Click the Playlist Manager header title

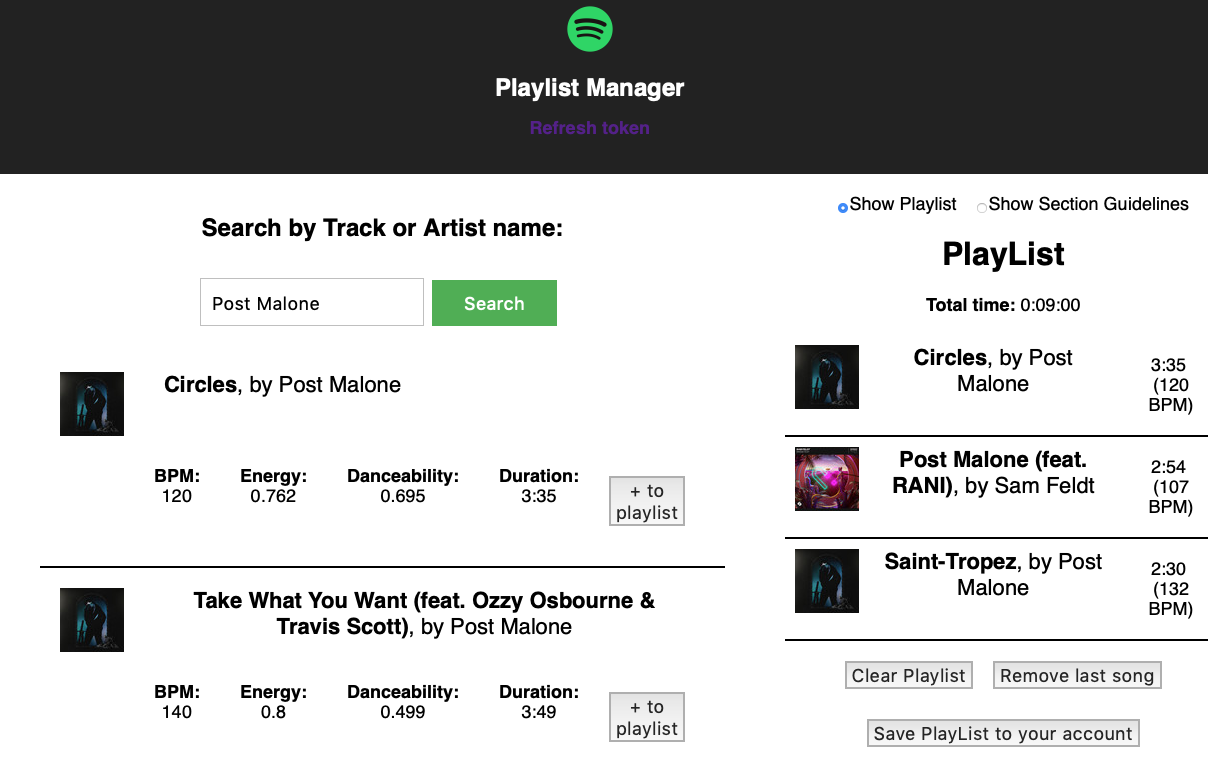590,88
